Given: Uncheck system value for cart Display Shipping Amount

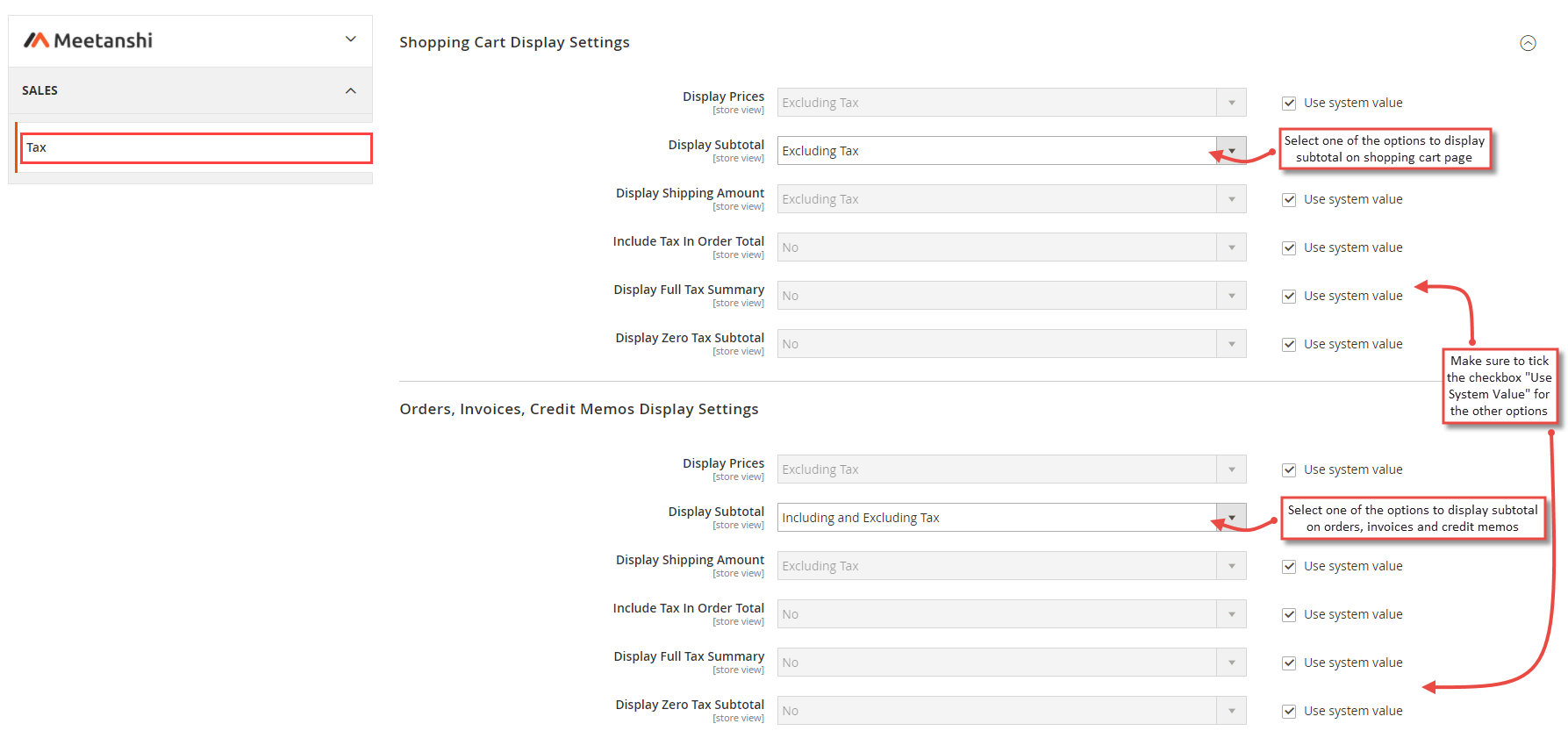Looking at the screenshot, I should pos(1289,200).
